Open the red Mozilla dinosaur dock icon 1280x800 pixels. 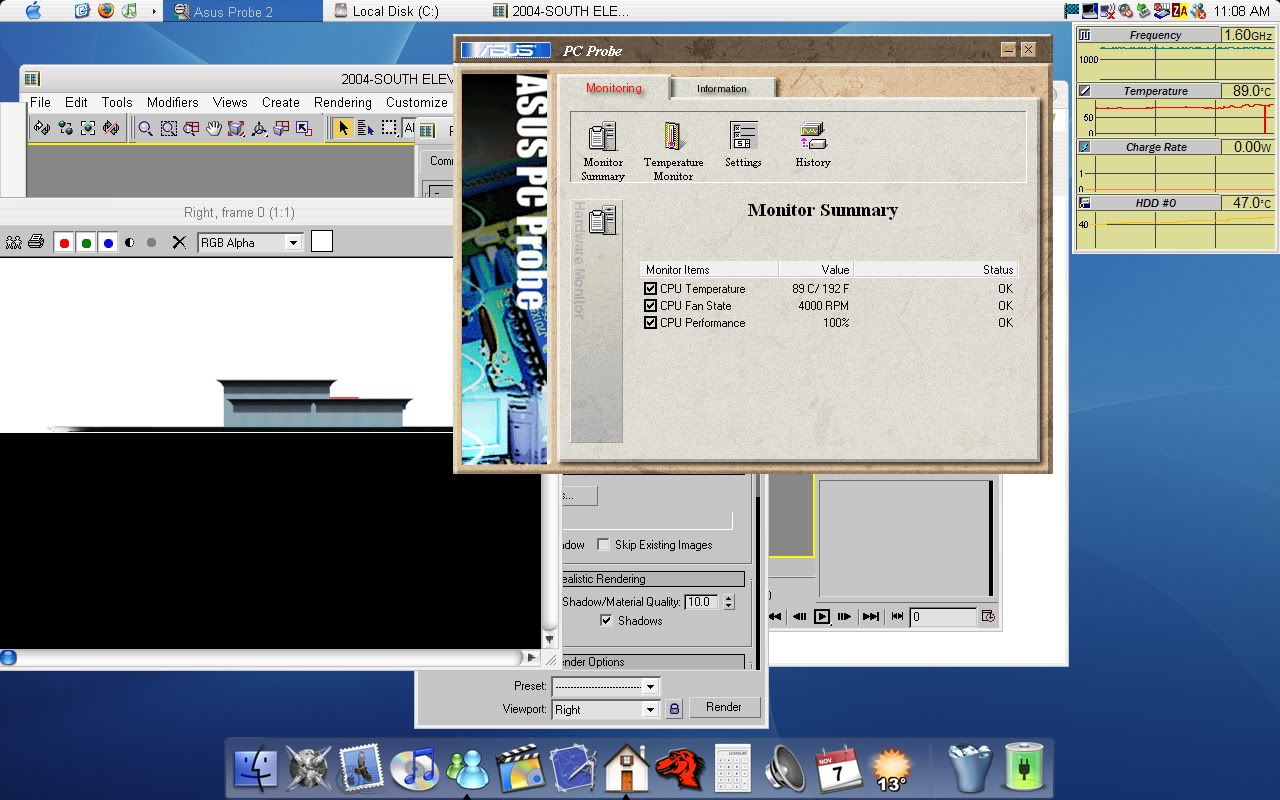[x=680, y=768]
